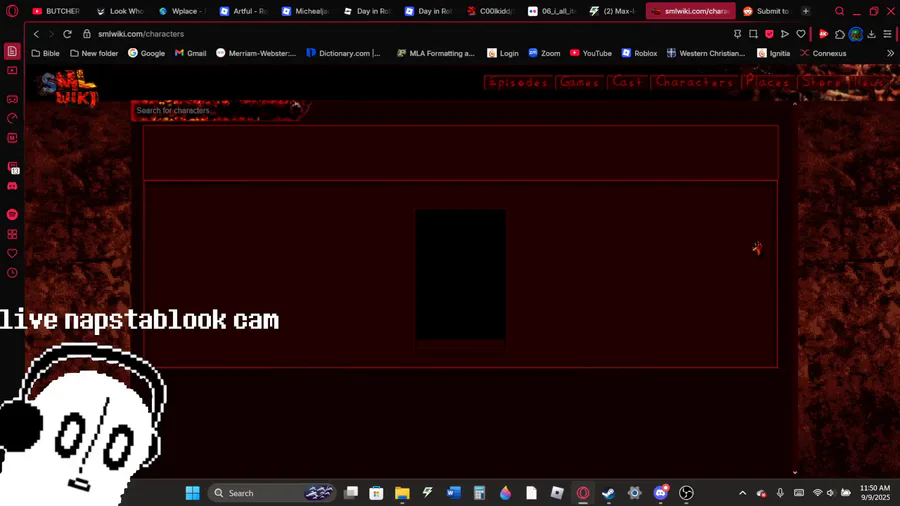Open the profile avatar in the toolbar
Image resolution: width=900 pixels, height=506 pixels.
pos(856,34)
